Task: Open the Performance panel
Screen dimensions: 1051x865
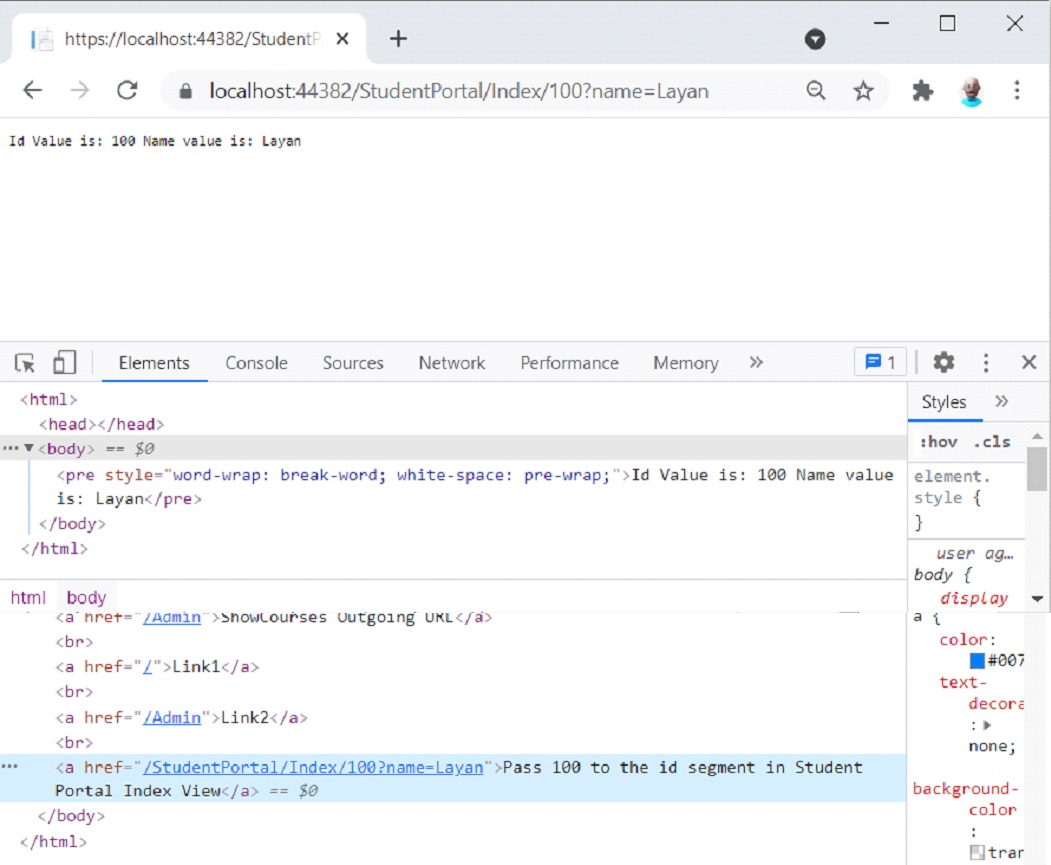Action: tap(570, 363)
